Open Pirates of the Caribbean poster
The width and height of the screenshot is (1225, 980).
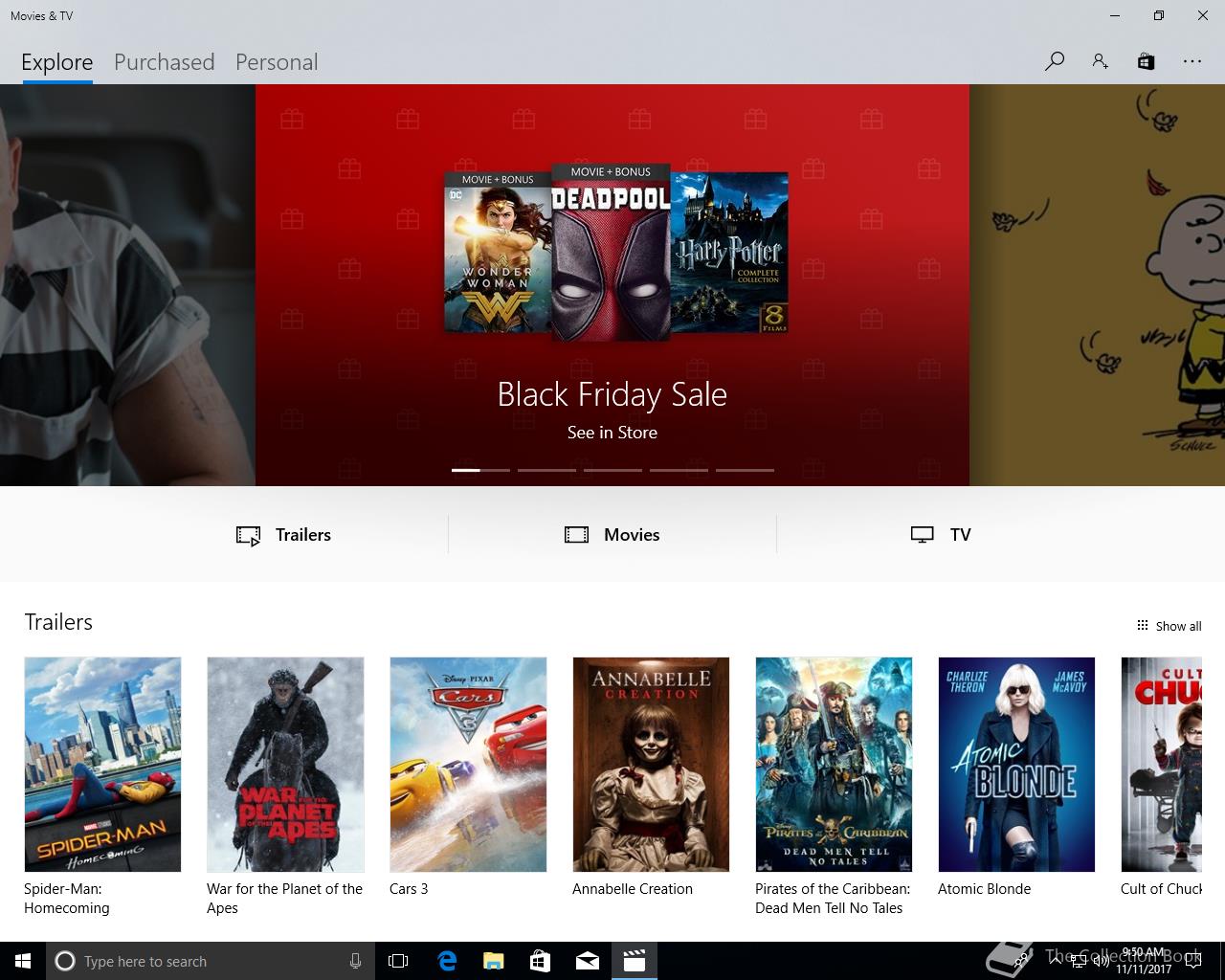(834, 765)
